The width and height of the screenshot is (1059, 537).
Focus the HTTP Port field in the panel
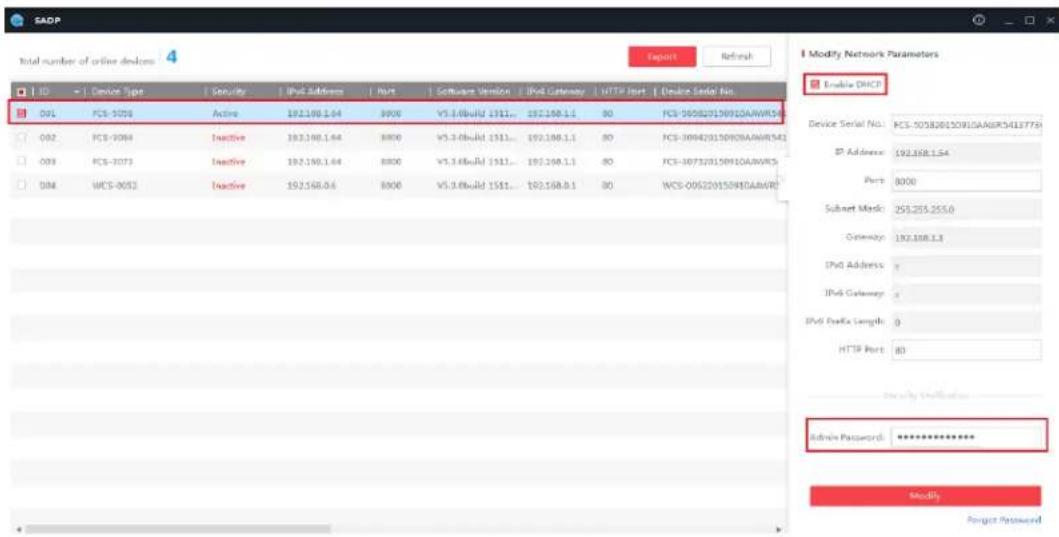[966, 350]
